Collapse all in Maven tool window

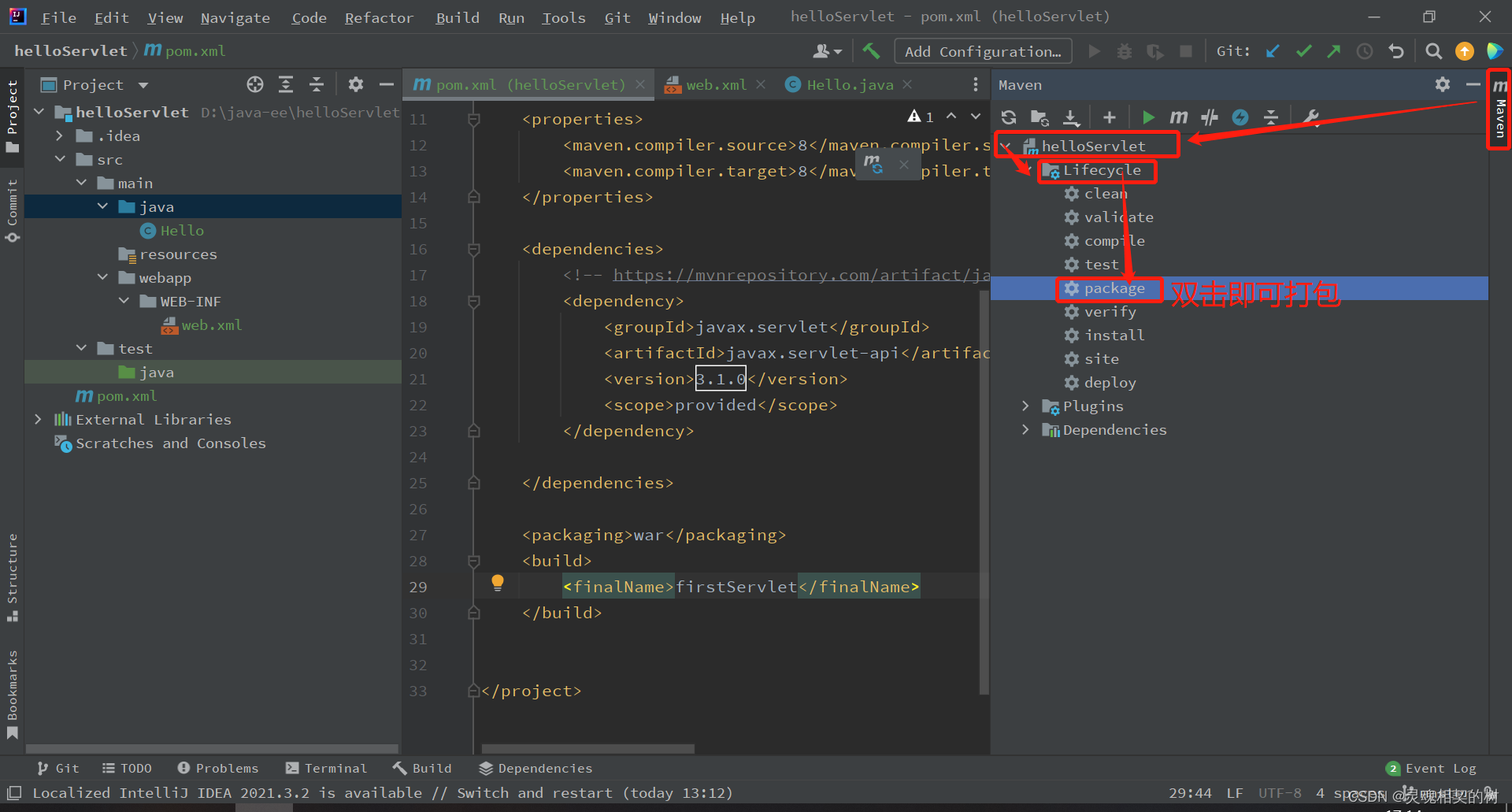pyautogui.click(x=1271, y=117)
